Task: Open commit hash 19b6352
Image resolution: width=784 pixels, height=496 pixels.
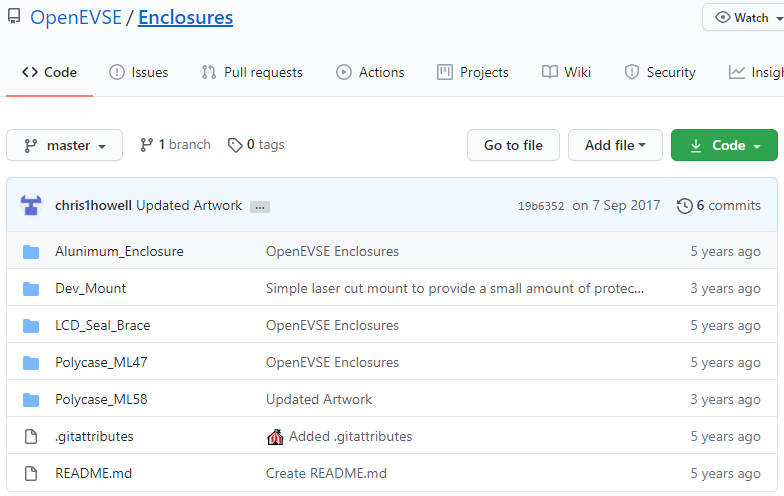Action: pos(540,206)
